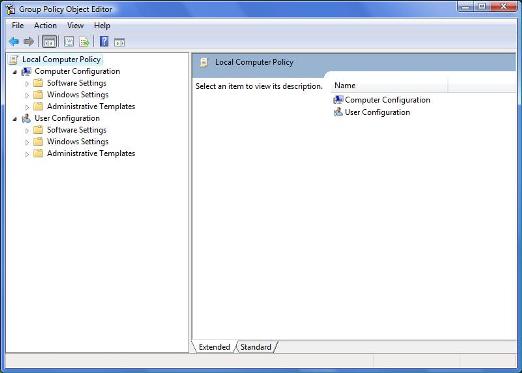Image resolution: width=522 pixels, height=373 pixels.
Task: Toggle the Show/Hide Console Tree button
Action: (50, 42)
